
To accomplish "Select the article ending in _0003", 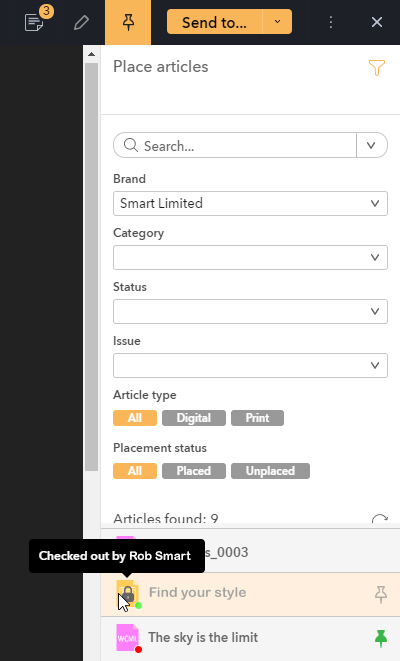I will (x=250, y=551).
